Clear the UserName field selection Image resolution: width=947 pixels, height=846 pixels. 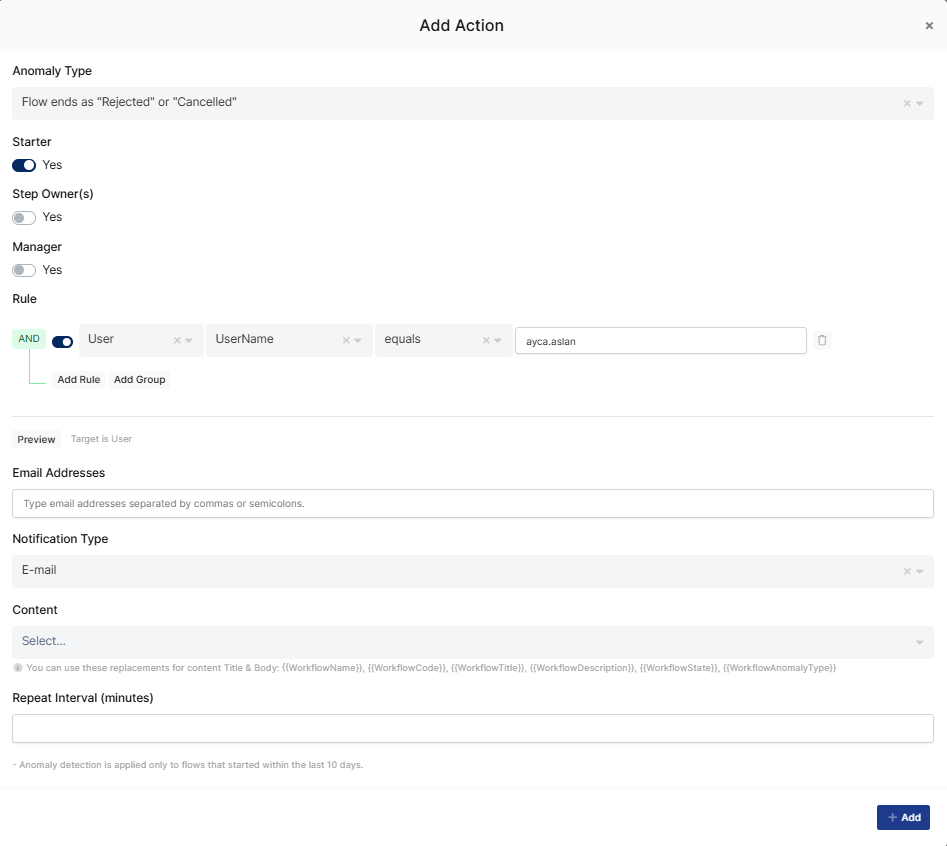pos(346,341)
